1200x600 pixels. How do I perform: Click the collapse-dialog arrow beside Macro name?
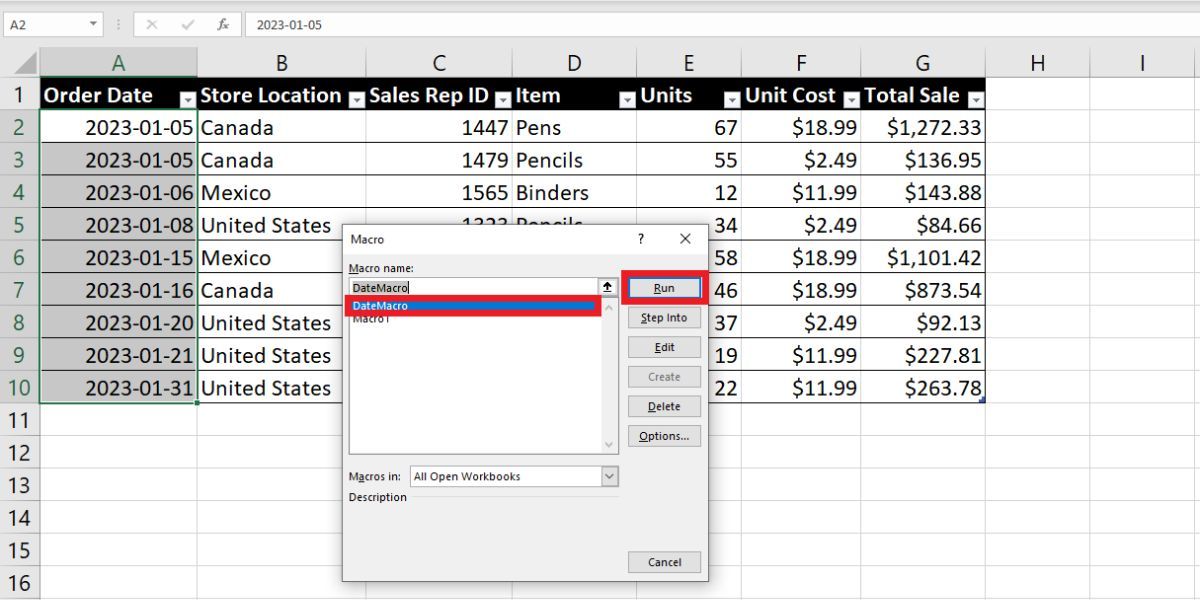(x=608, y=287)
